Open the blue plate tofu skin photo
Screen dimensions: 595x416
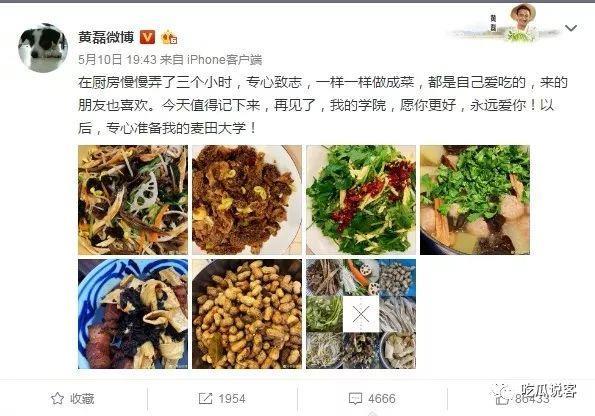click(x=133, y=314)
